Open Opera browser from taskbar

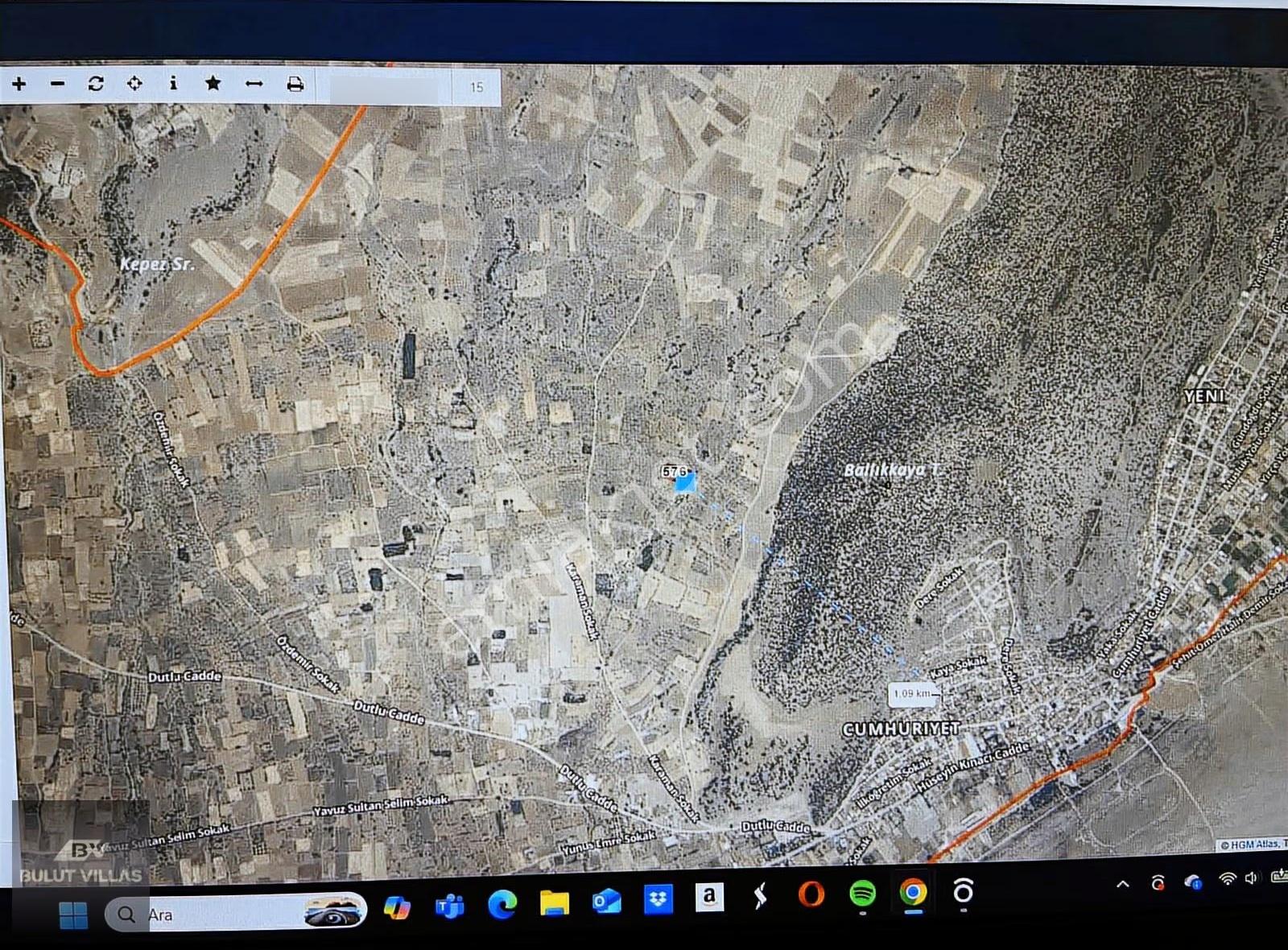click(811, 894)
